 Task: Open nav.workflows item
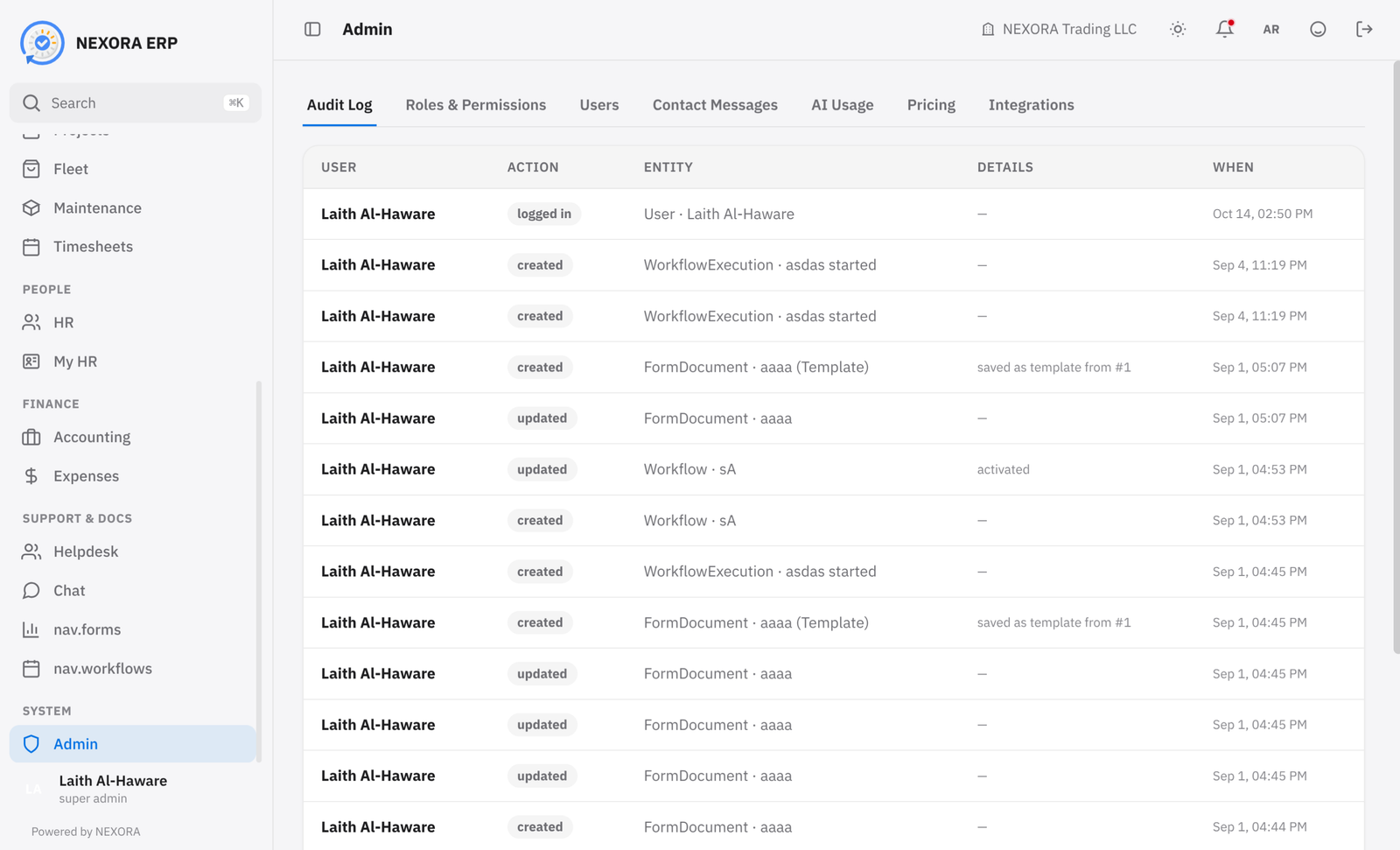133,669
